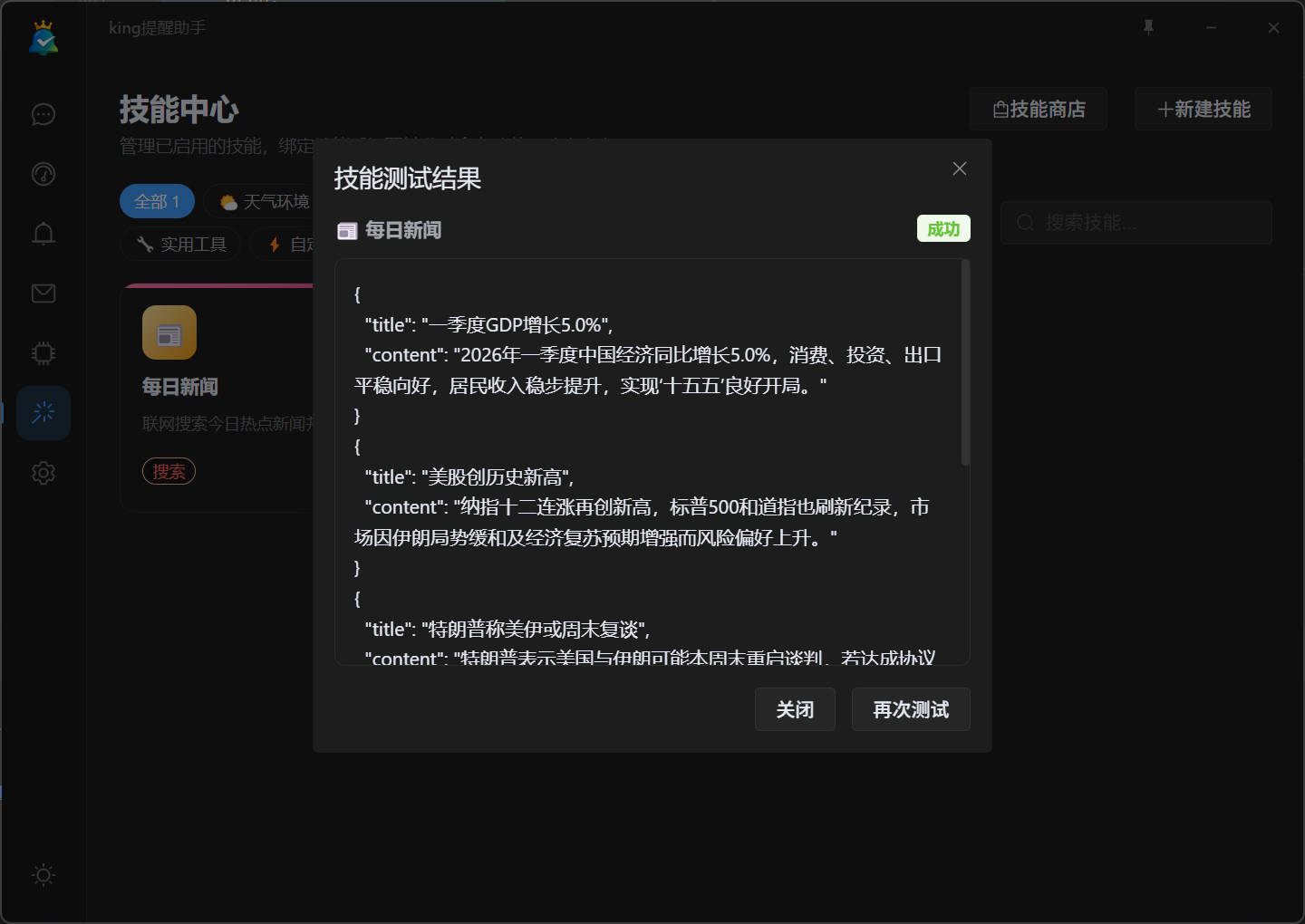Open the 技能商店 skill store
1305x924 pixels.
pos(1039,109)
